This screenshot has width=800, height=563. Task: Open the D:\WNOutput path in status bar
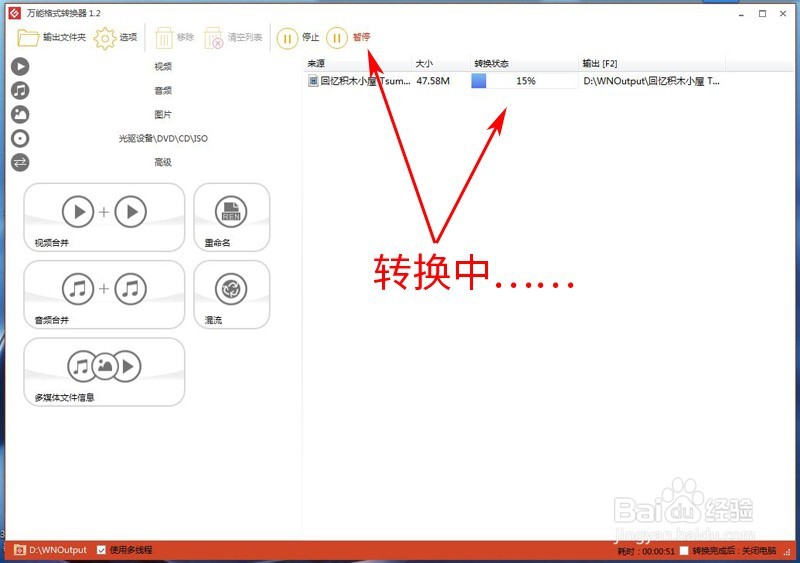58,550
